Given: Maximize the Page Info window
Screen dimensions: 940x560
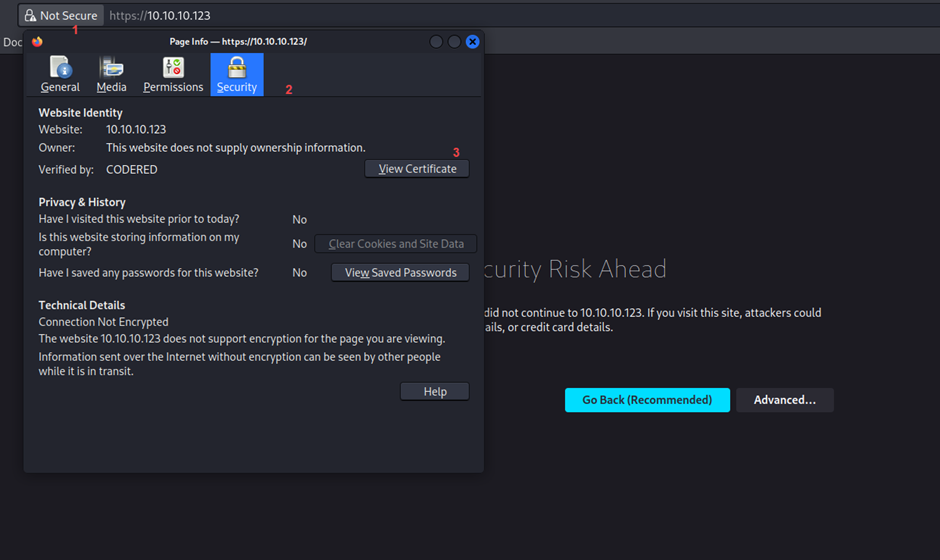Looking at the screenshot, I should click(x=454, y=42).
